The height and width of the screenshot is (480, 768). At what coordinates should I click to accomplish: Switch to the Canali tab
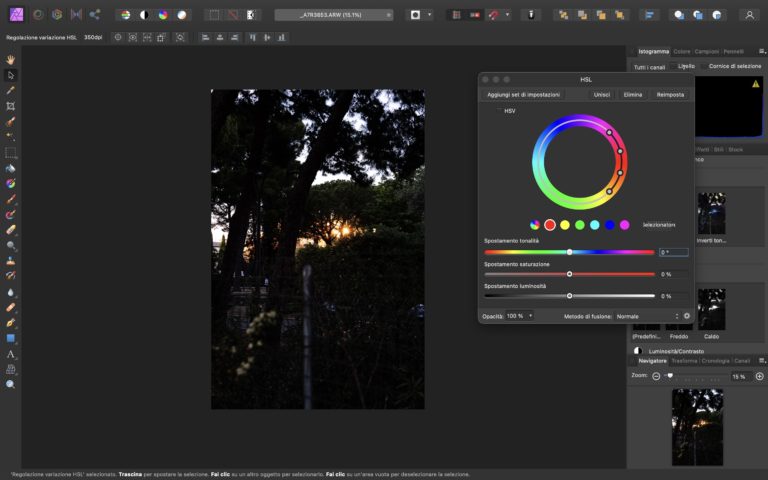[742, 361]
